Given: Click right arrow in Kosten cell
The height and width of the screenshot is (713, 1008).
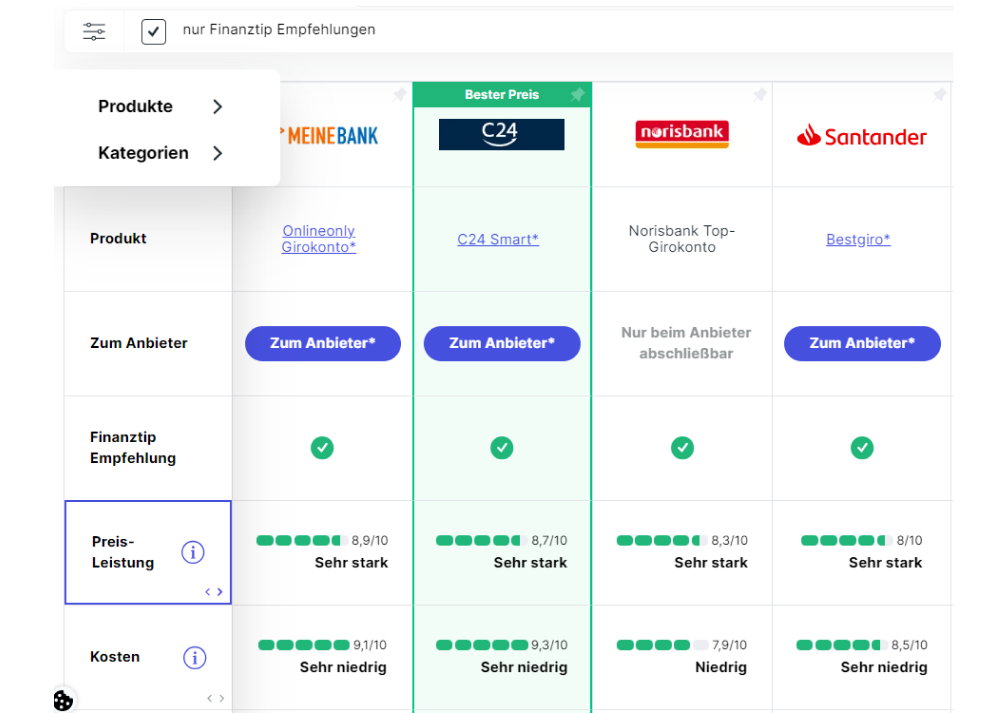Looking at the screenshot, I should point(222,698).
